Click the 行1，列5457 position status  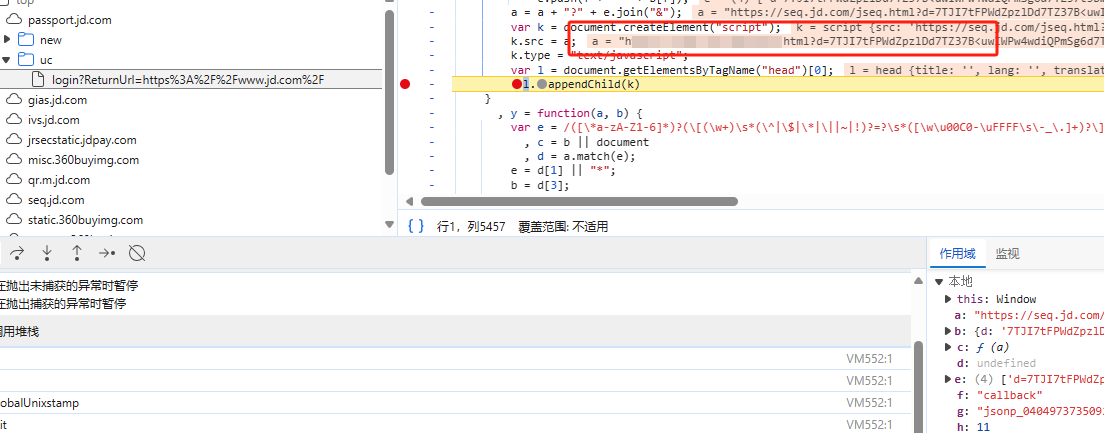click(x=471, y=227)
